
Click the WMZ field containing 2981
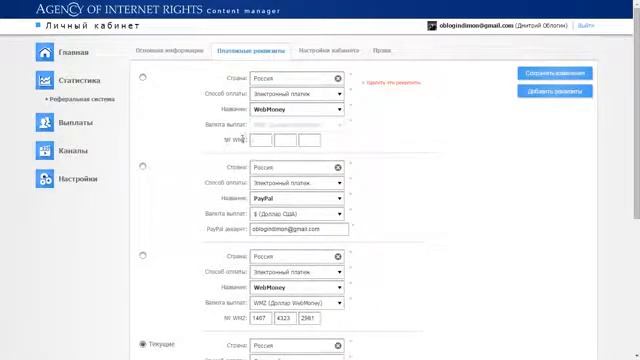coord(309,318)
